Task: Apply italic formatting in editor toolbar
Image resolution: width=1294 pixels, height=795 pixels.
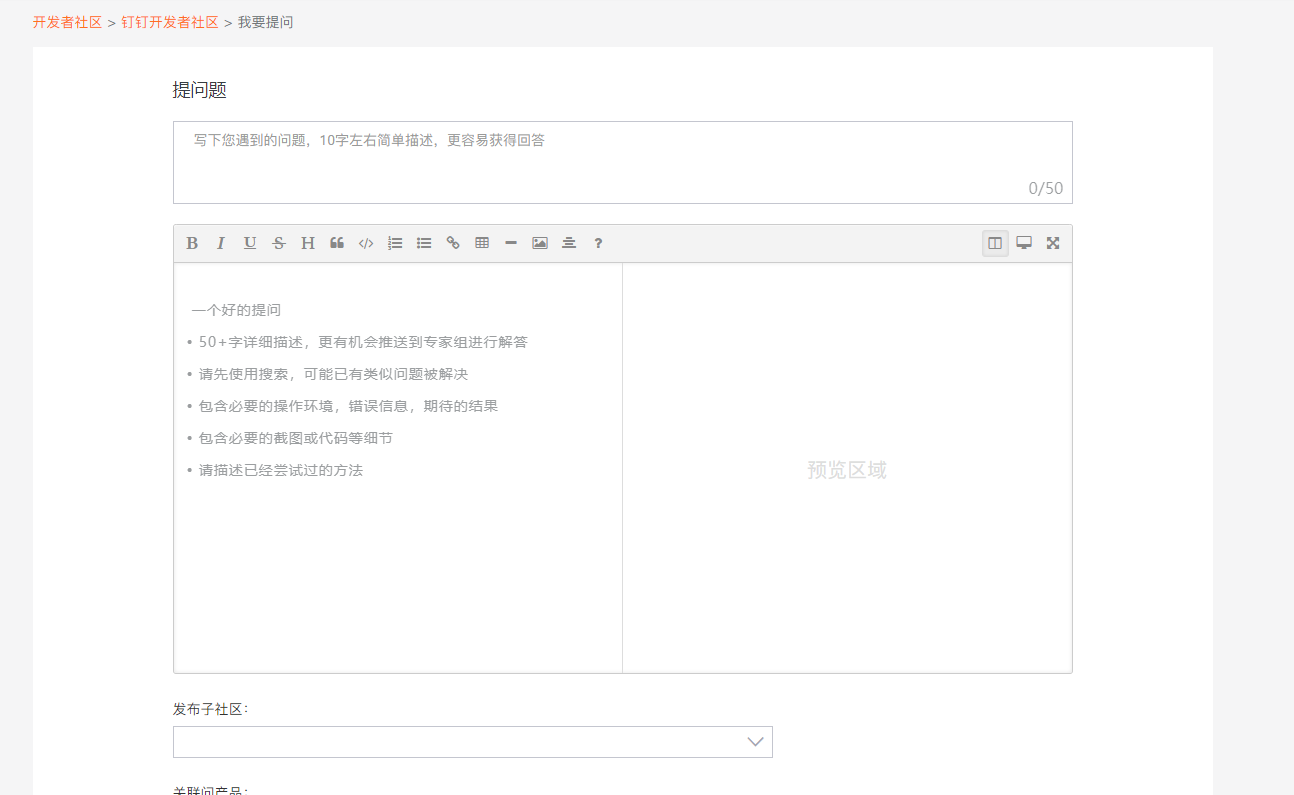Action: (221, 243)
